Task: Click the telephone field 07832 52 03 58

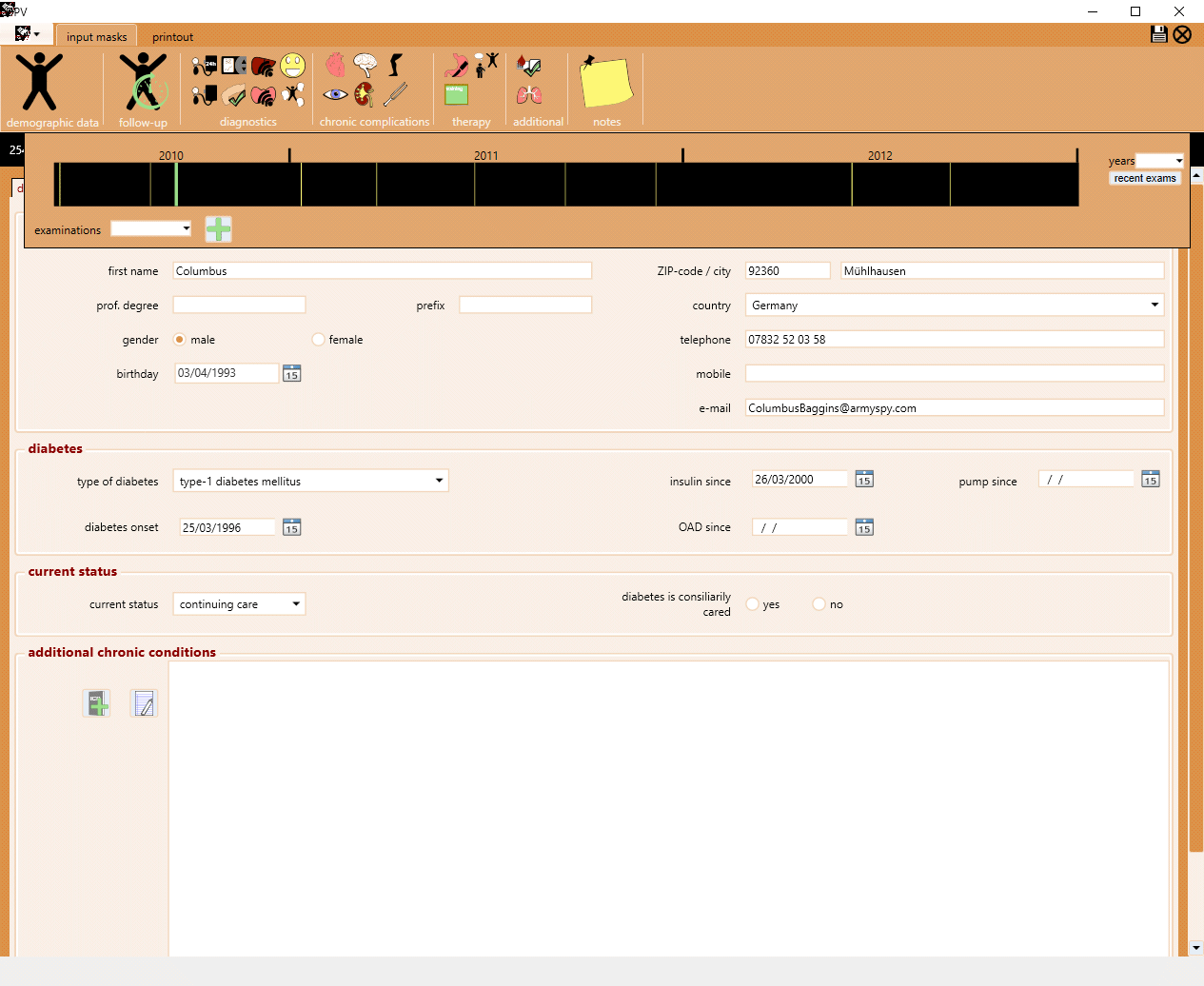Action: 955,339
